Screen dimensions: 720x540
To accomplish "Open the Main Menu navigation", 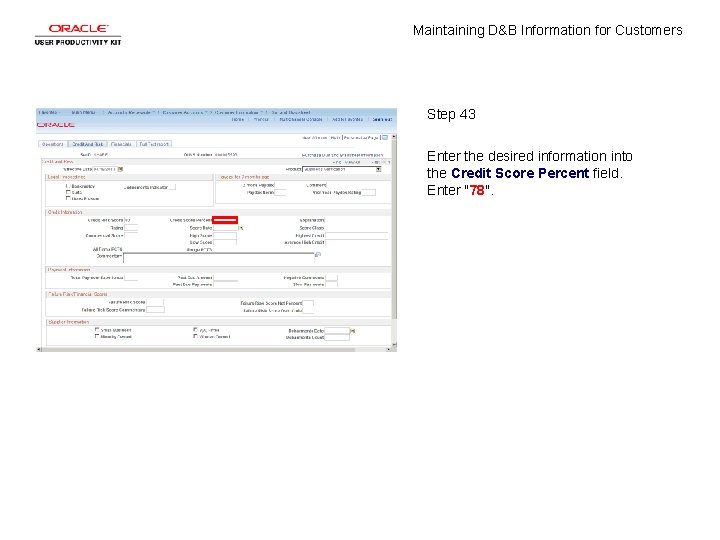I will (x=84, y=112).
